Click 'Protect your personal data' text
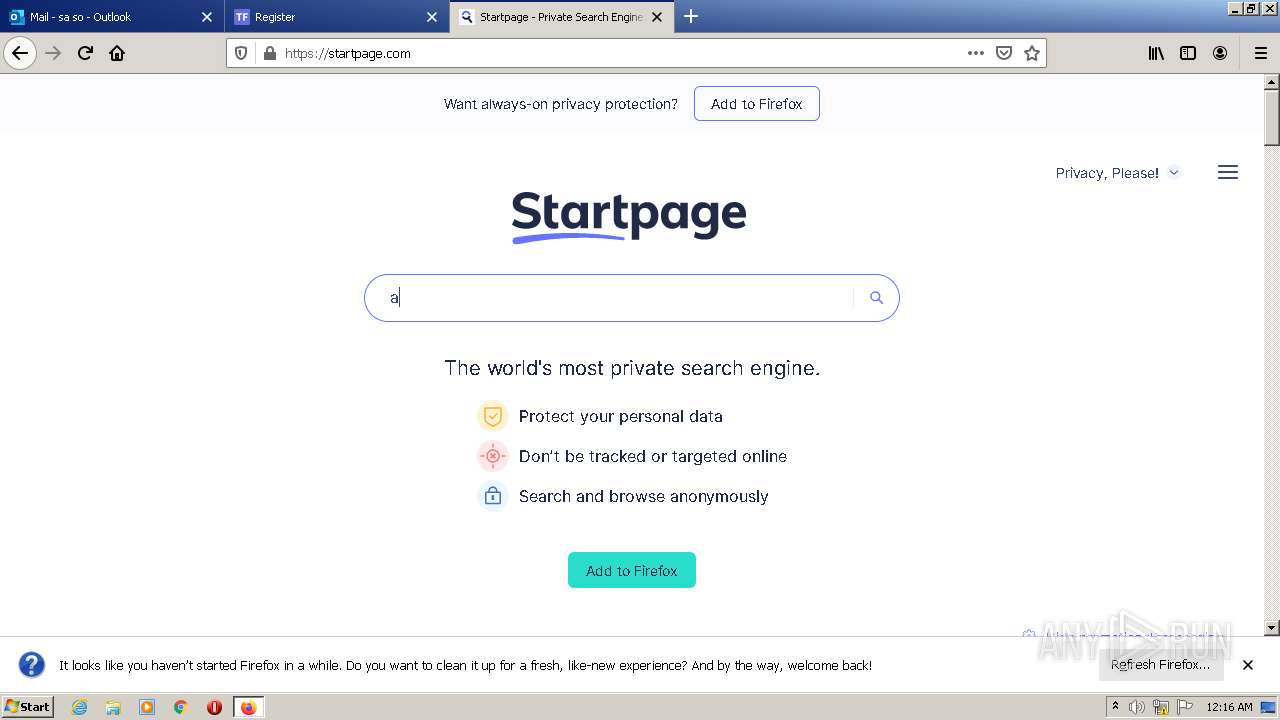The image size is (1280, 720). [x=620, y=416]
